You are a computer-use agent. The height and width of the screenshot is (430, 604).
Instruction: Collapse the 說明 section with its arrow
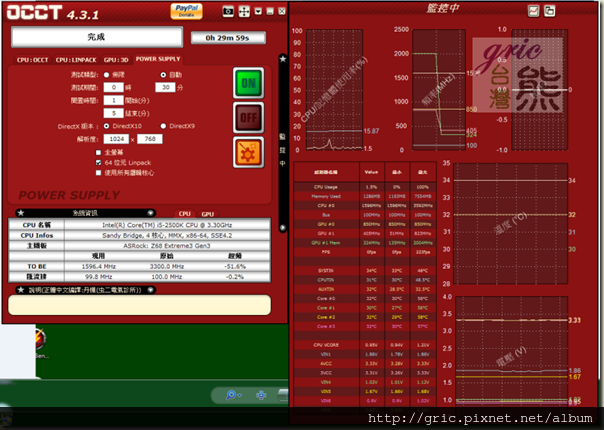(x=151, y=290)
